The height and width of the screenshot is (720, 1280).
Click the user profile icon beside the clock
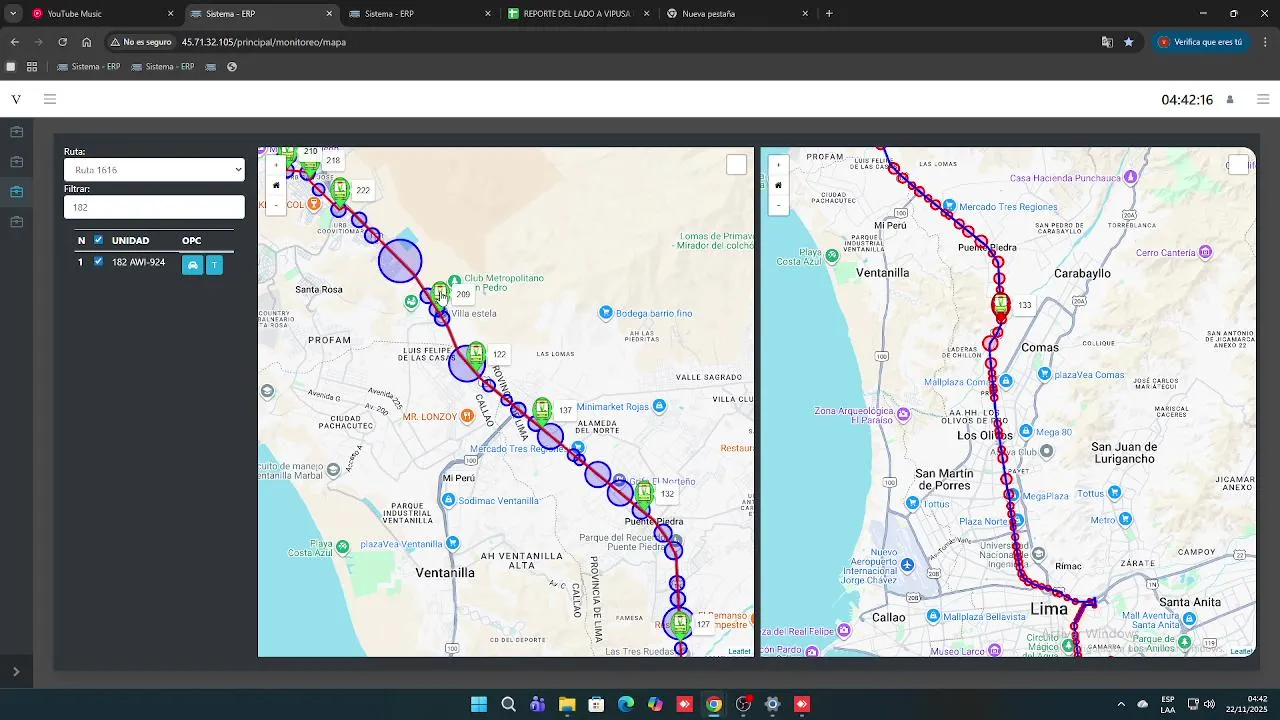[1230, 100]
